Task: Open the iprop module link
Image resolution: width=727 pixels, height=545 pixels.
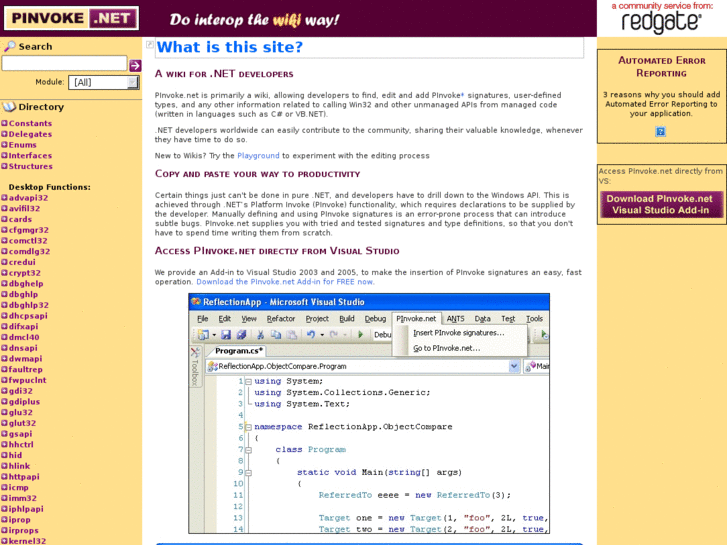Action: pyautogui.click(x=19, y=519)
